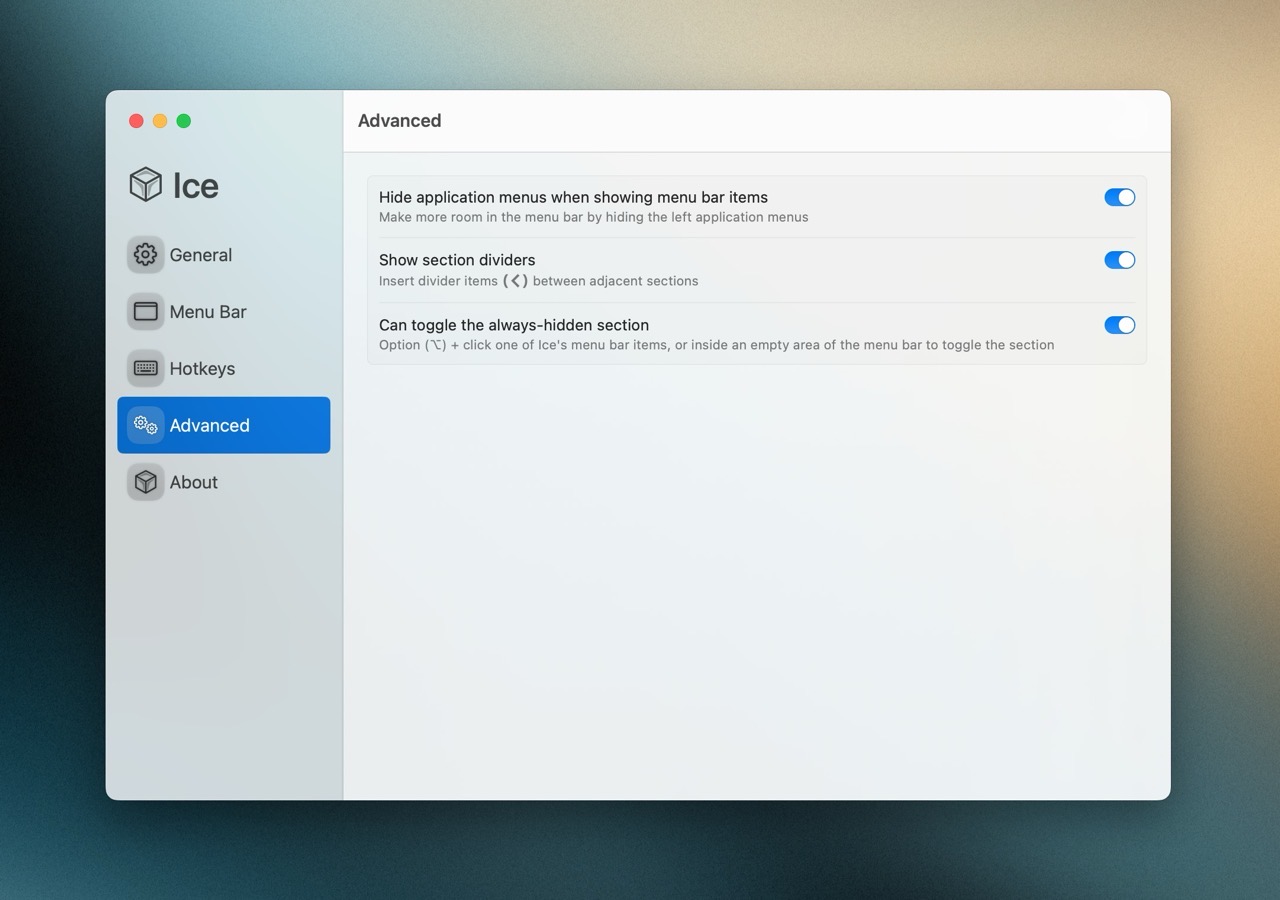This screenshot has height=900, width=1280.
Task: Click 'Can toggle the always-hidden section' label
Action: point(514,325)
